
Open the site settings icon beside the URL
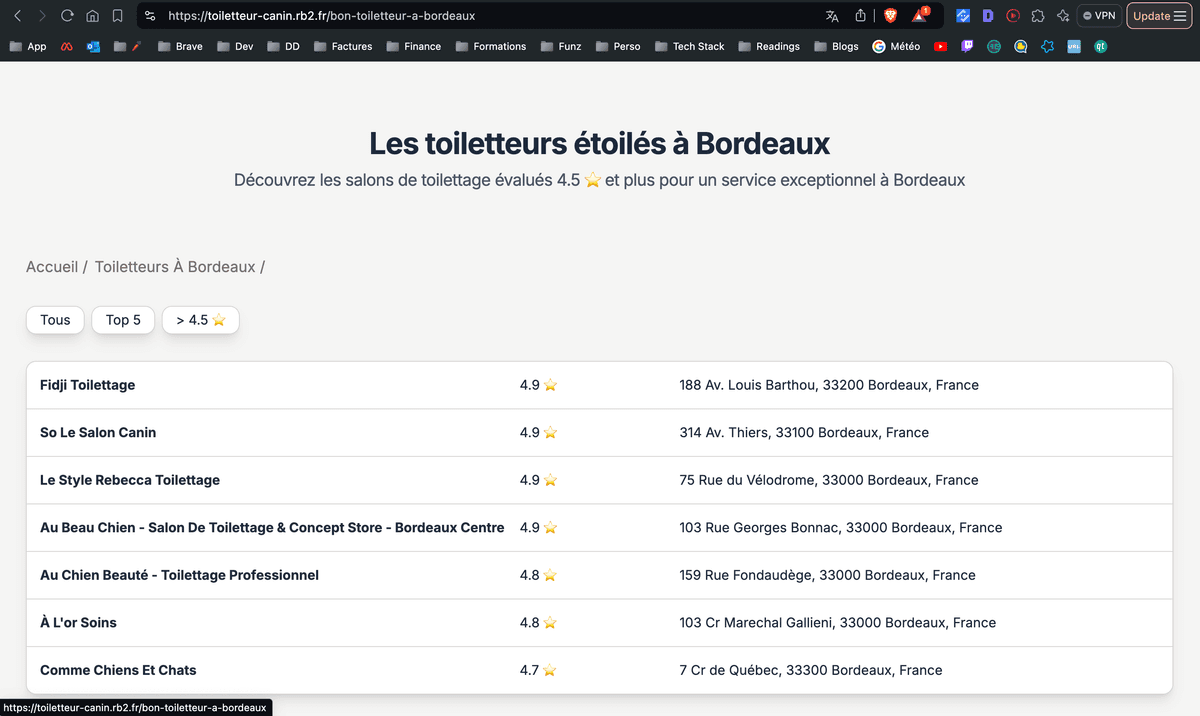(150, 16)
